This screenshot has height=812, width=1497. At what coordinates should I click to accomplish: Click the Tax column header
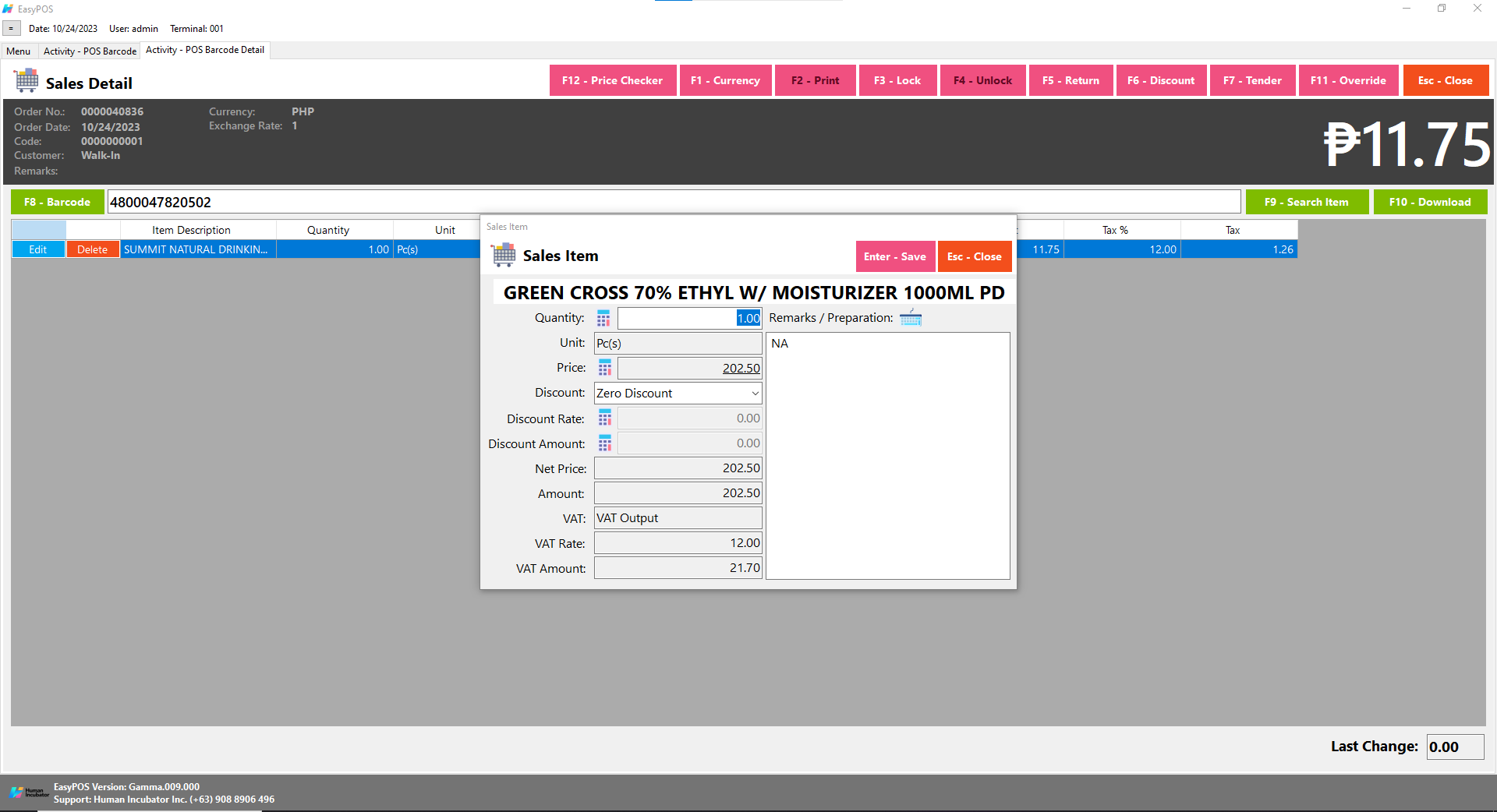point(1239,230)
